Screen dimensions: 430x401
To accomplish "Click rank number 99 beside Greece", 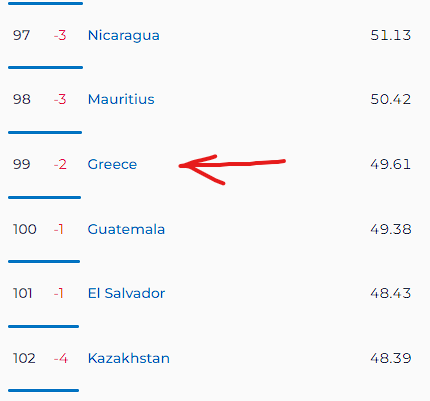I will (22, 164).
